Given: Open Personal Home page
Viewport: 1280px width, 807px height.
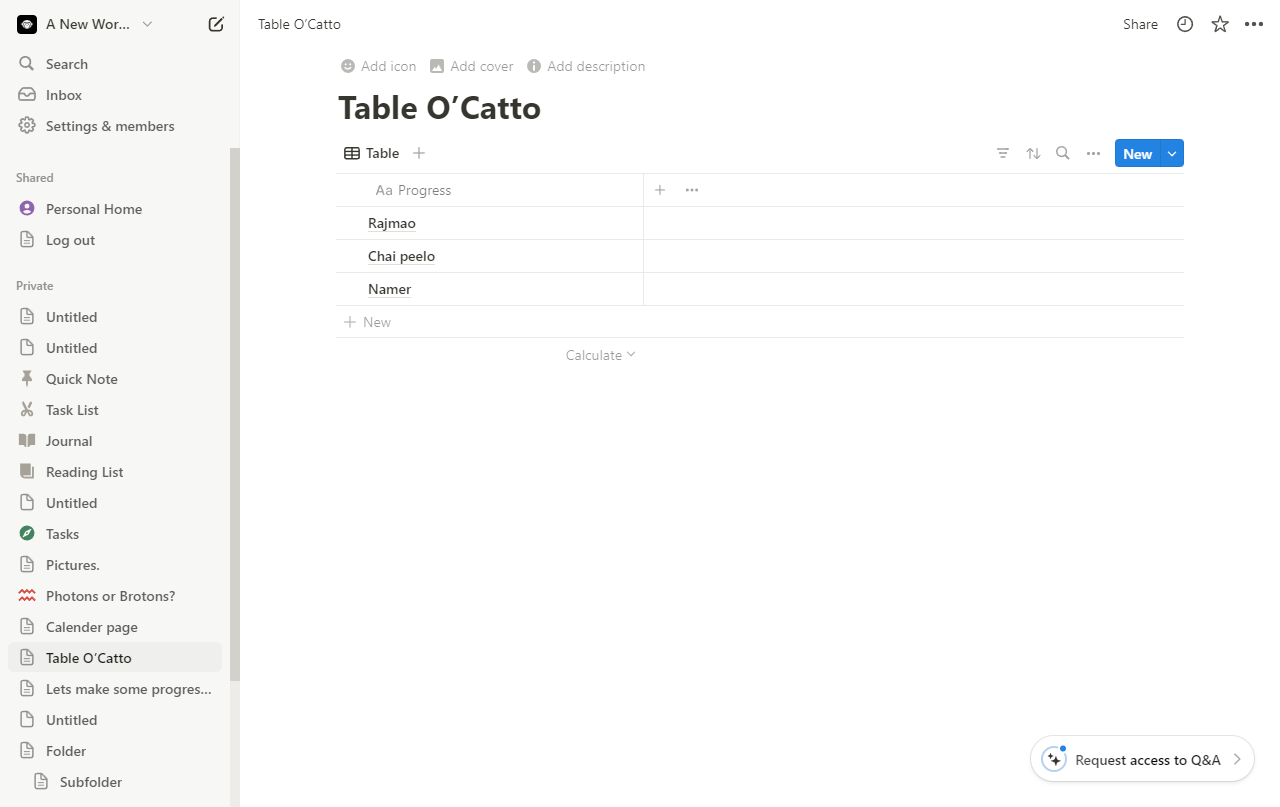Looking at the screenshot, I should pyautogui.click(x=115, y=209).
